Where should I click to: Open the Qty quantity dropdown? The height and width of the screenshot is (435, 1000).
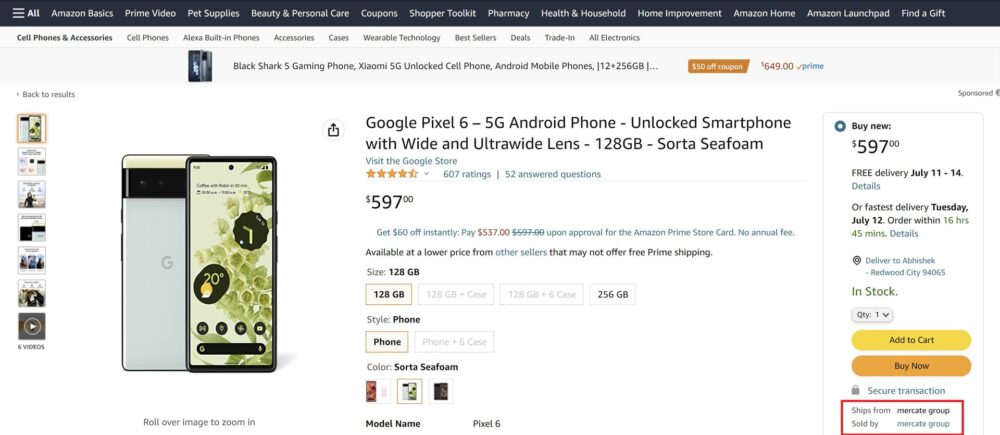[871, 314]
